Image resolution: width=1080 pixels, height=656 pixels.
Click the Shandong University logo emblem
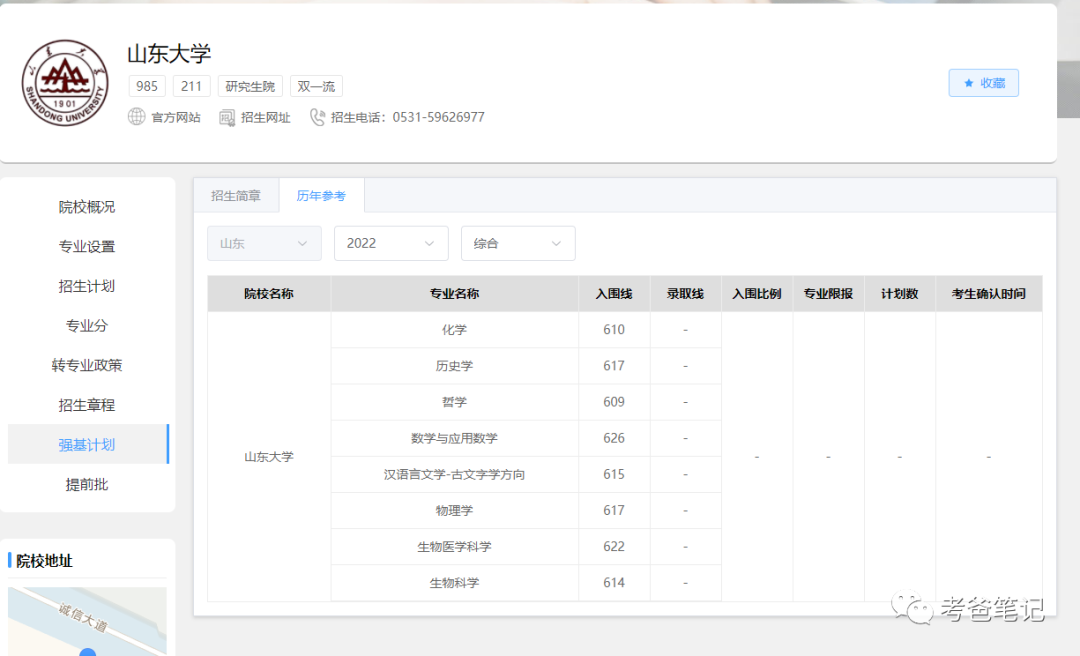coord(65,83)
